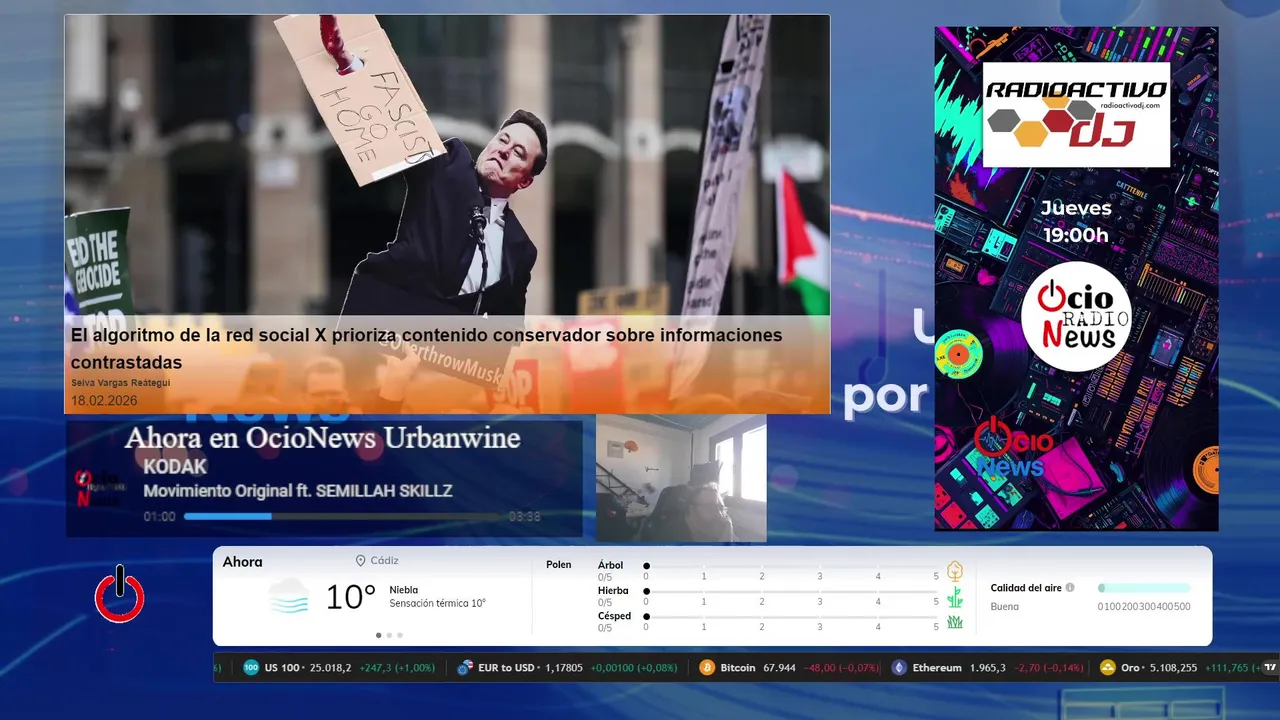Image resolution: width=1280 pixels, height=720 pixels.
Task: Click the Césped lawn pollen icon
Action: 955,622
